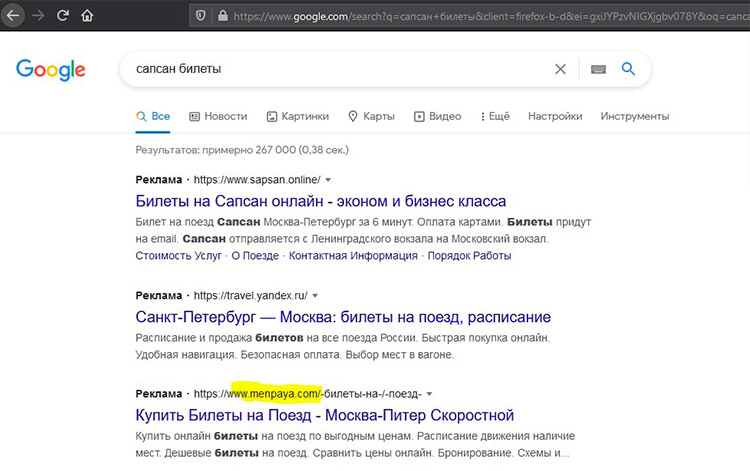
Task: Click the Google logo
Action: pos(51,69)
